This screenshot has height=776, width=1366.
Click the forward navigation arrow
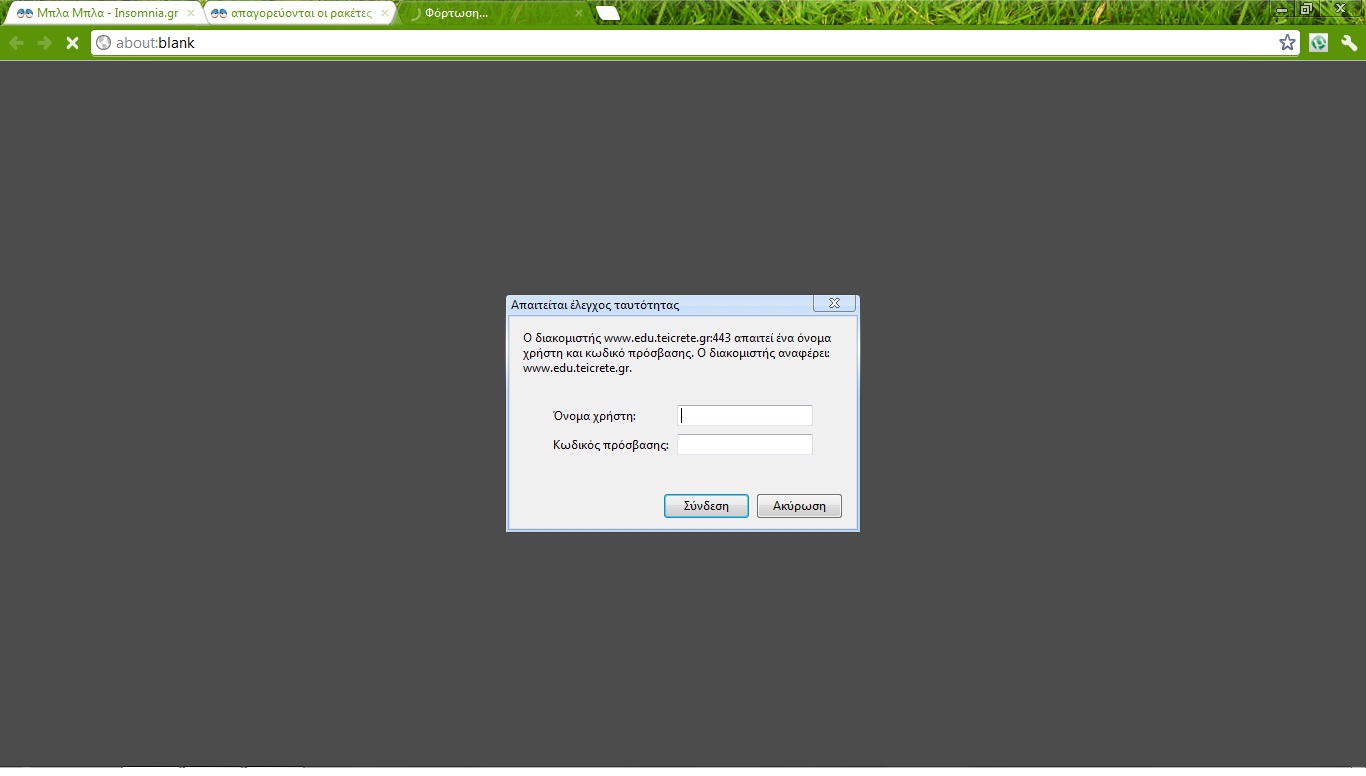tap(44, 43)
